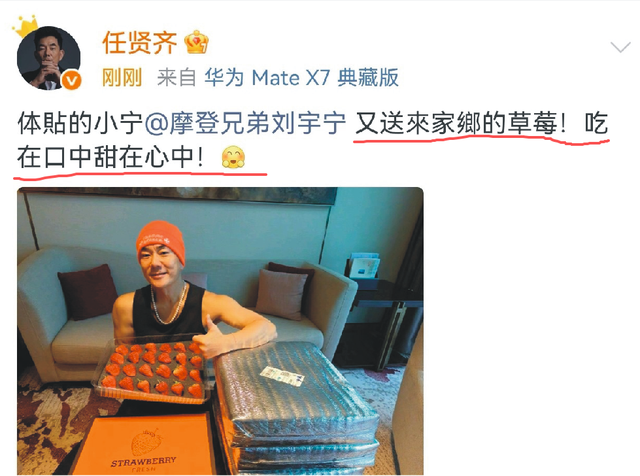Tap the smiling hug emoji in post
Image resolution: width=640 pixels, height=476 pixels.
233,157
